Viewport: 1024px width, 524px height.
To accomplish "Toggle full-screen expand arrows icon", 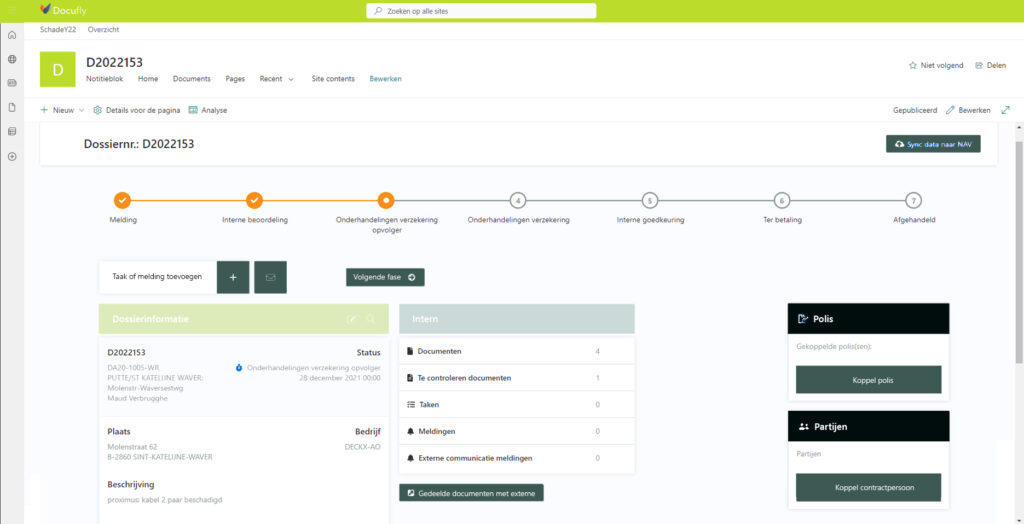I will point(1006,110).
